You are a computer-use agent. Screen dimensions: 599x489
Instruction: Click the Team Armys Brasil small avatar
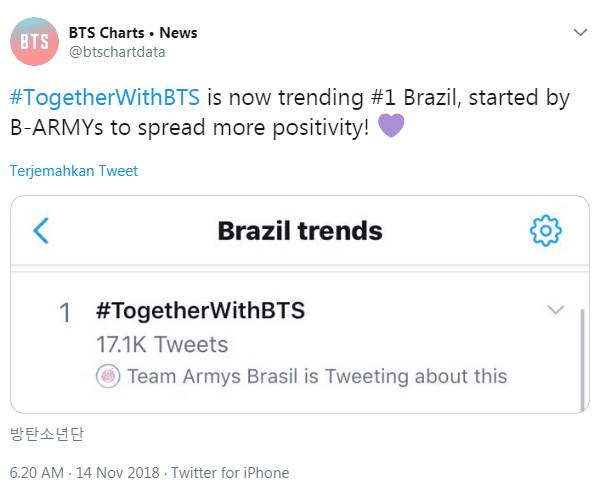click(108, 376)
